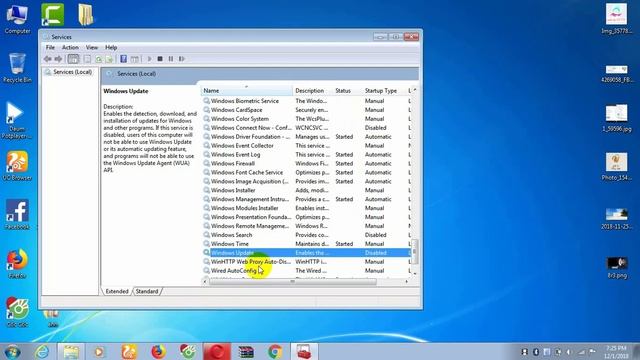
Task: Open the View menu
Action: pos(92,47)
